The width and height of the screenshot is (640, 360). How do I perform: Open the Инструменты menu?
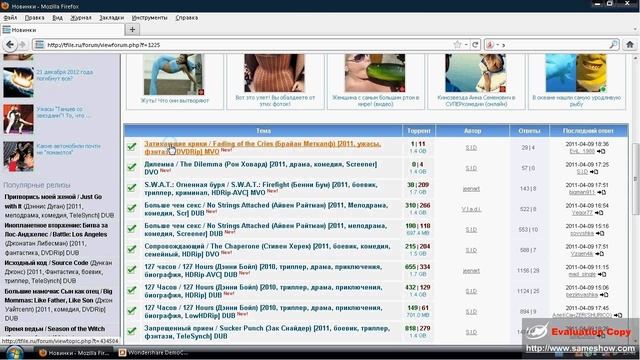[x=149, y=18]
